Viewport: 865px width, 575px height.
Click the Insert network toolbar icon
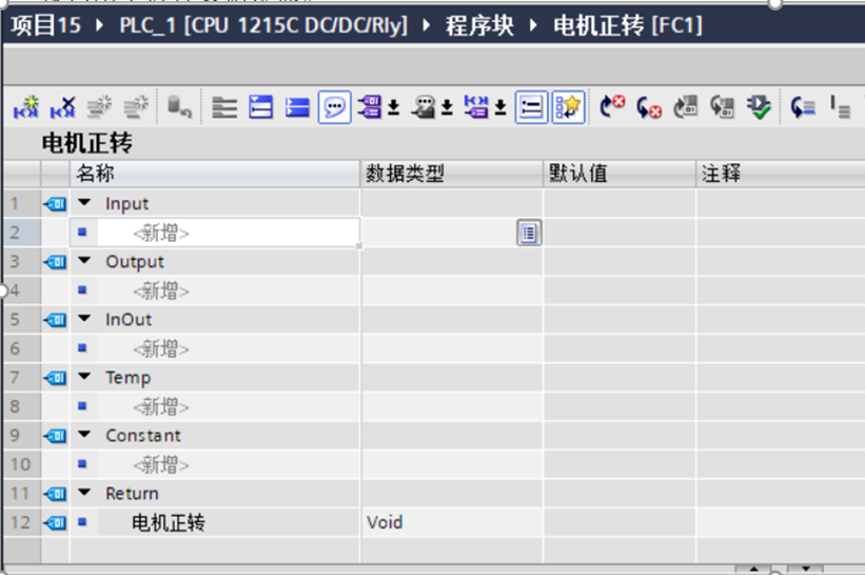(x=26, y=107)
